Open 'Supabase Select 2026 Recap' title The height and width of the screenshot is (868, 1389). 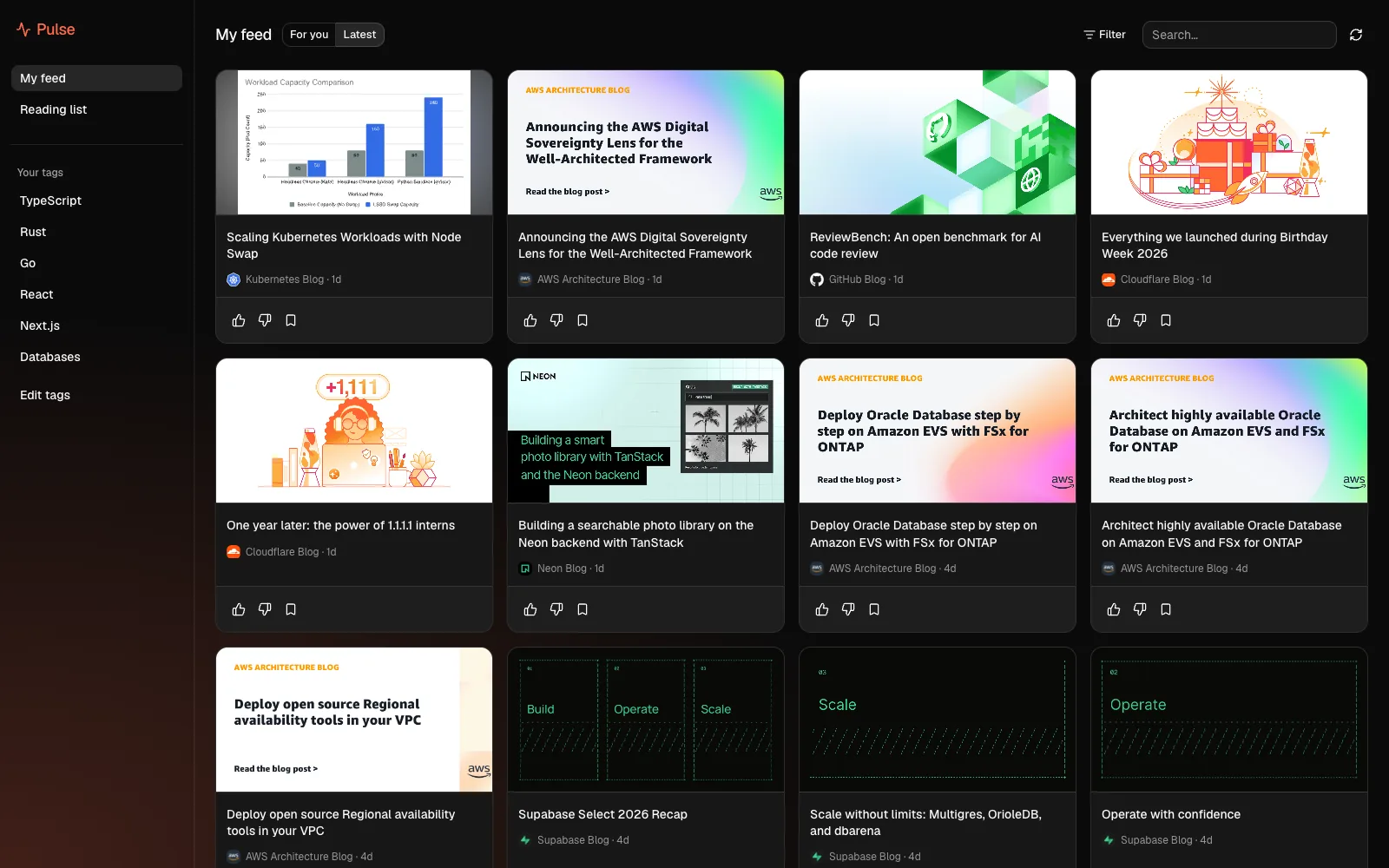click(x=602, y=815)
